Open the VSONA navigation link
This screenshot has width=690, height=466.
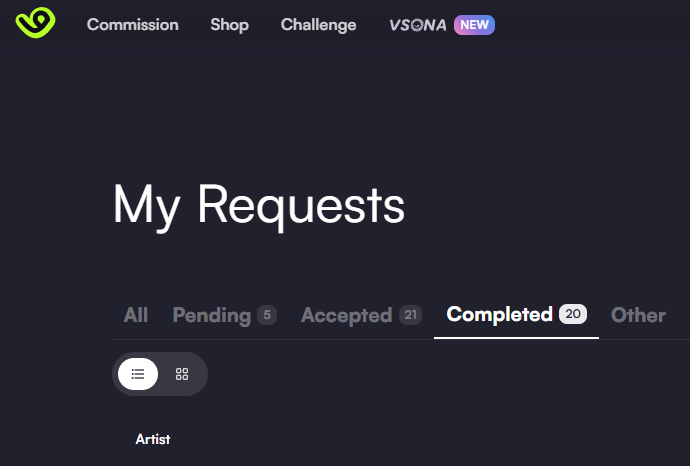coord(417,25)
